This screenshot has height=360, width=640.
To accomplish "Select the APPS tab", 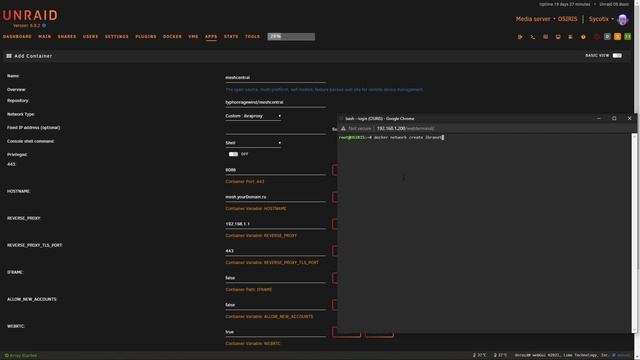I will pos(211,37).
